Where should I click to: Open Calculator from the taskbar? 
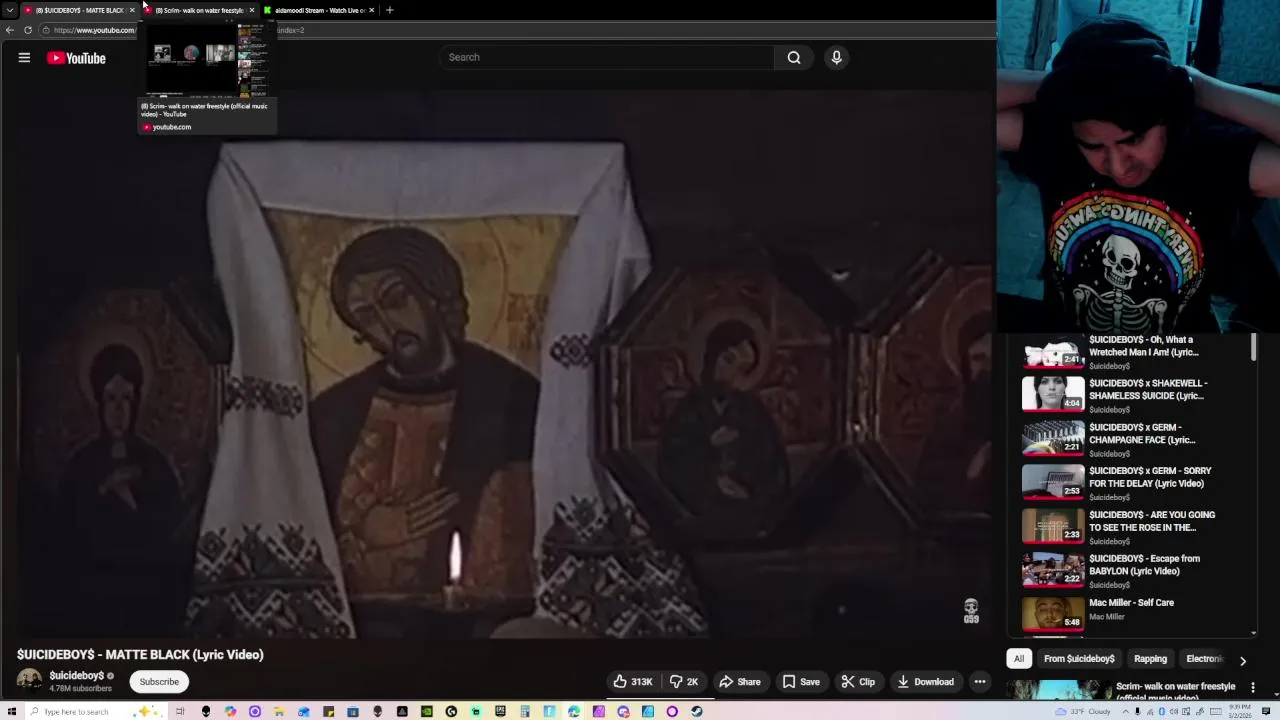pos(525,711)
